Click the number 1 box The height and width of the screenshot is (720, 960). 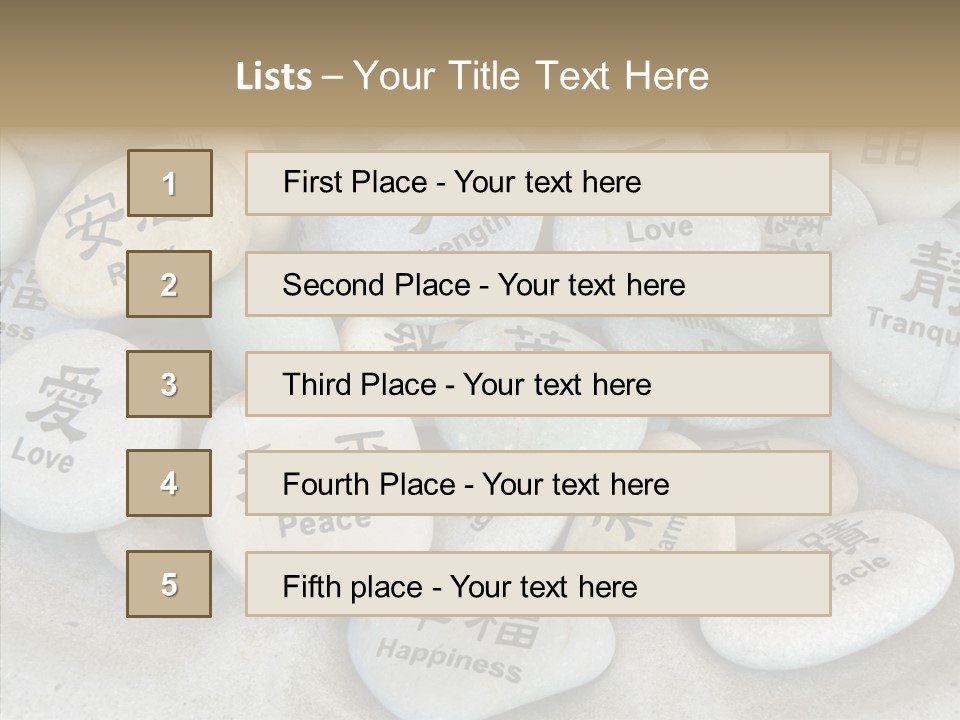[169, 183]
